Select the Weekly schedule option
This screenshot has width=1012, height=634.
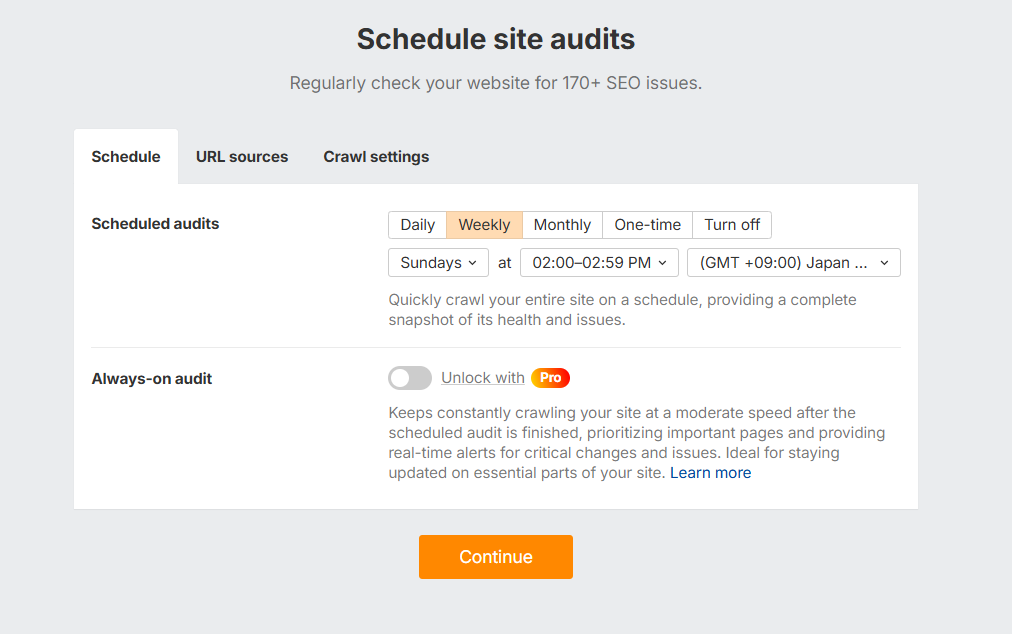point(484,225)
